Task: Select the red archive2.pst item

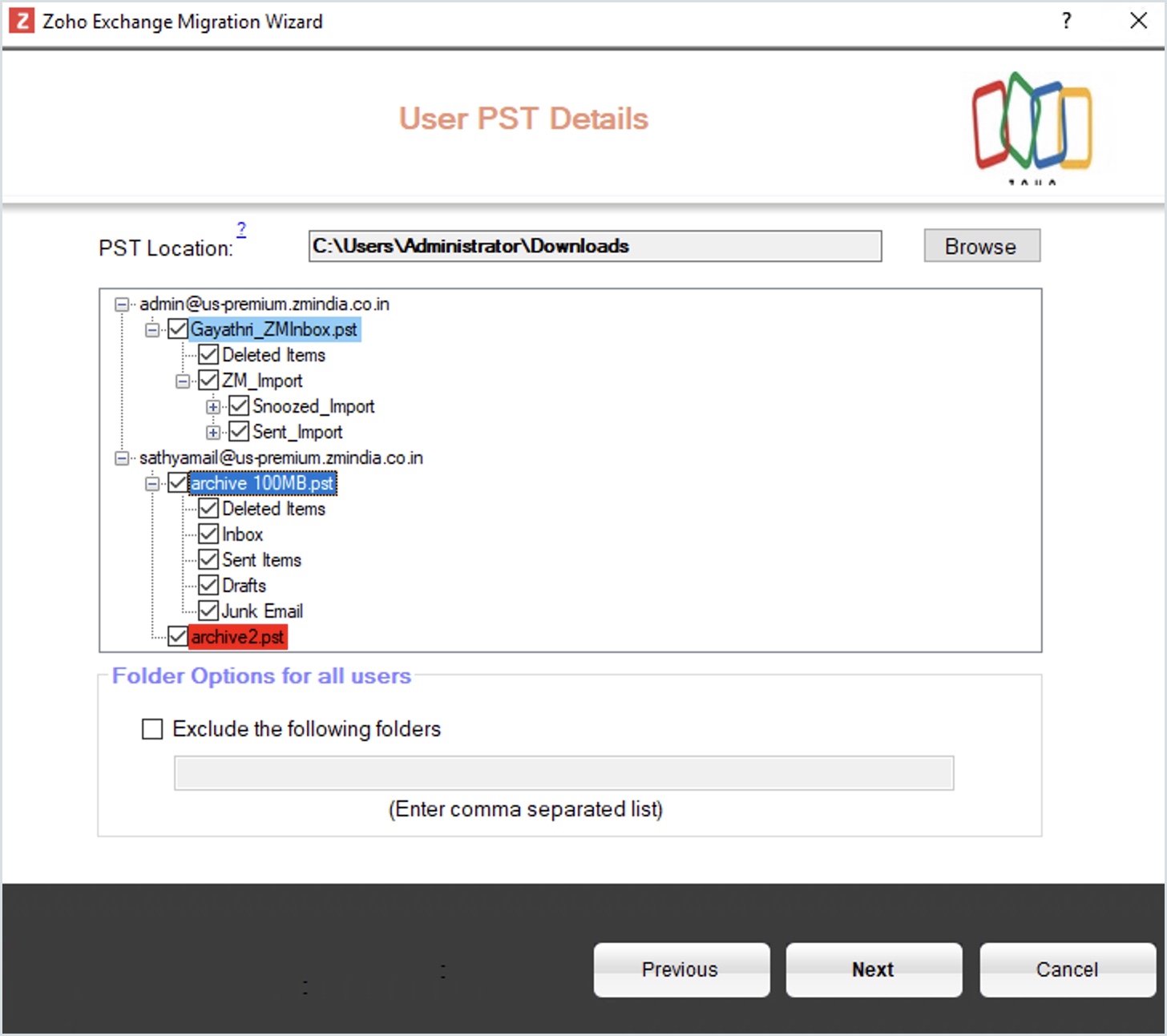Action: pyautogui.click(x=237, y=637)
